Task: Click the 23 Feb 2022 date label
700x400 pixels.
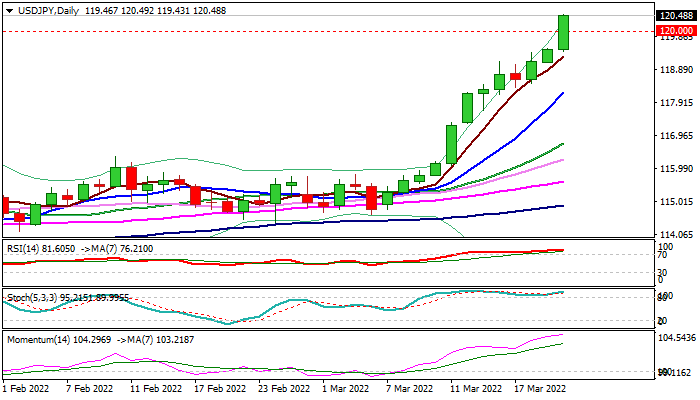Action: pyautogui.click(x=283, y=388)
